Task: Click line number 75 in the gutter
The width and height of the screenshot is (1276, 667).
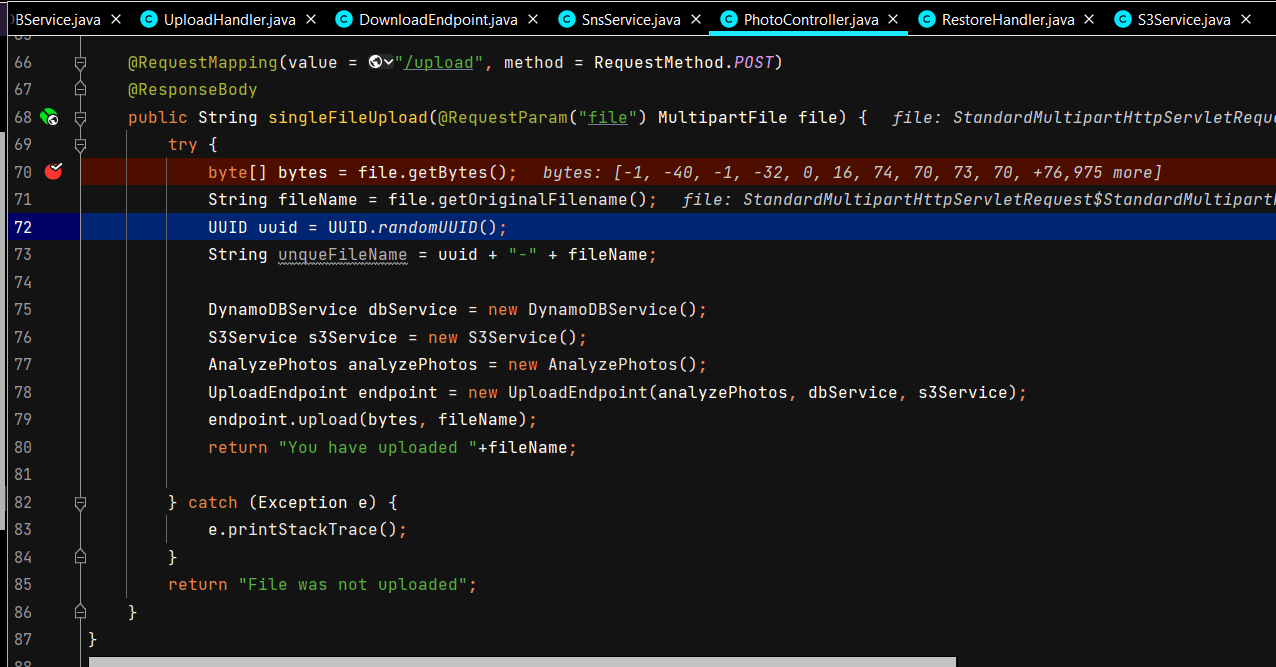Action: pyautogui.click(x=23, y=309)
